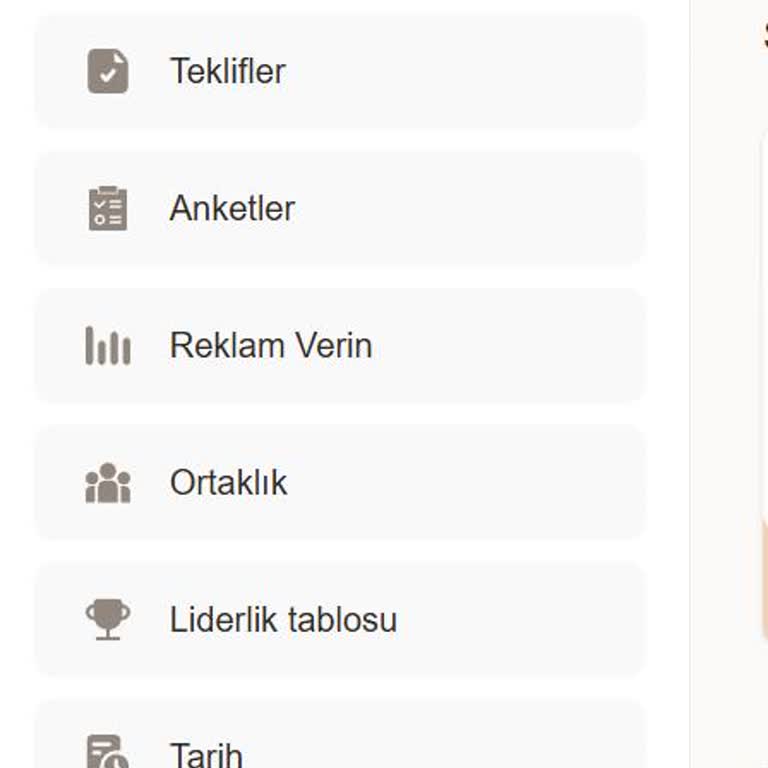Image resolution: width=768 pixels, height=768 pixels.
Task: Click the "Teklifler" text label
Action: (227, 71)
